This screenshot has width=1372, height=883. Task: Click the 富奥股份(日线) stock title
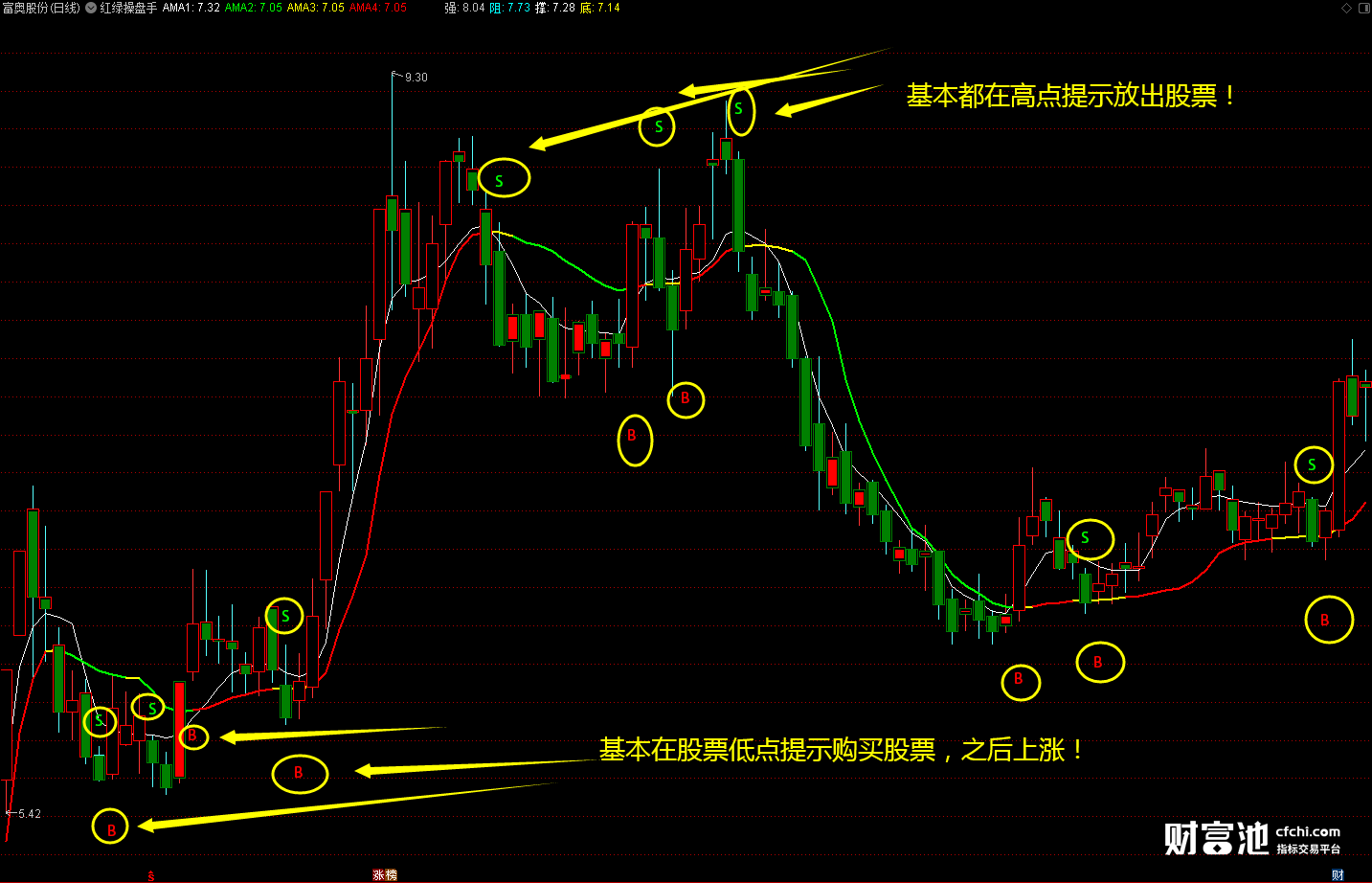tap(41, 8)
